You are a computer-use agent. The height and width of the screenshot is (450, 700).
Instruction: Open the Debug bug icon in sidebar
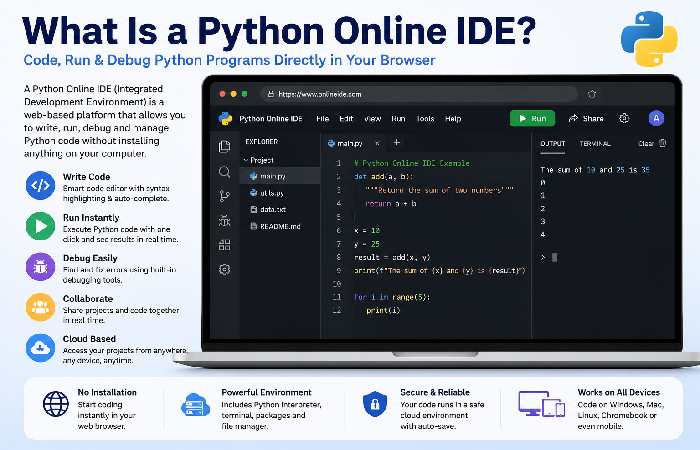(225, 221)
